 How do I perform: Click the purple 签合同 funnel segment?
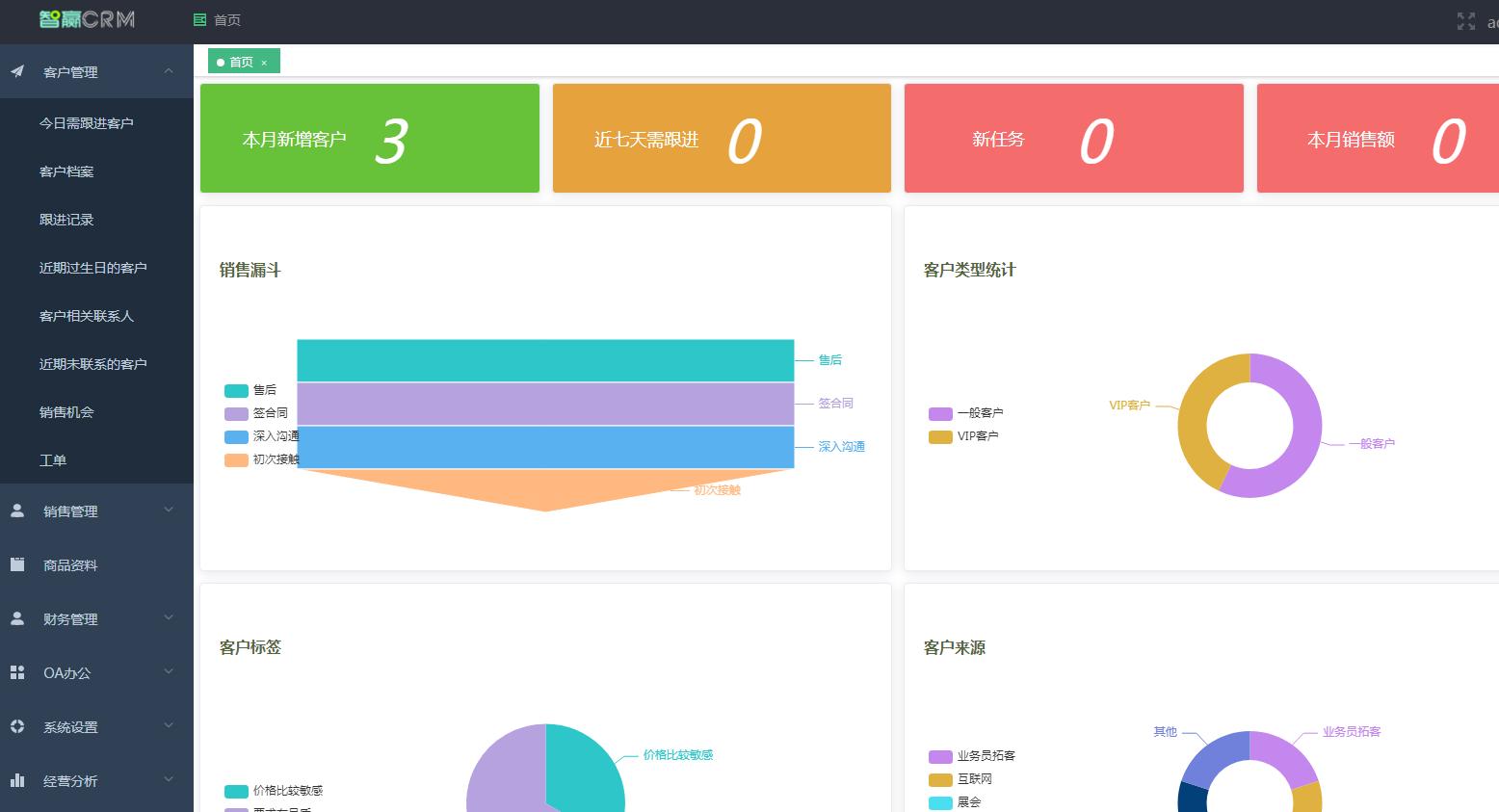pyautogui.click(x=545, y=404)
